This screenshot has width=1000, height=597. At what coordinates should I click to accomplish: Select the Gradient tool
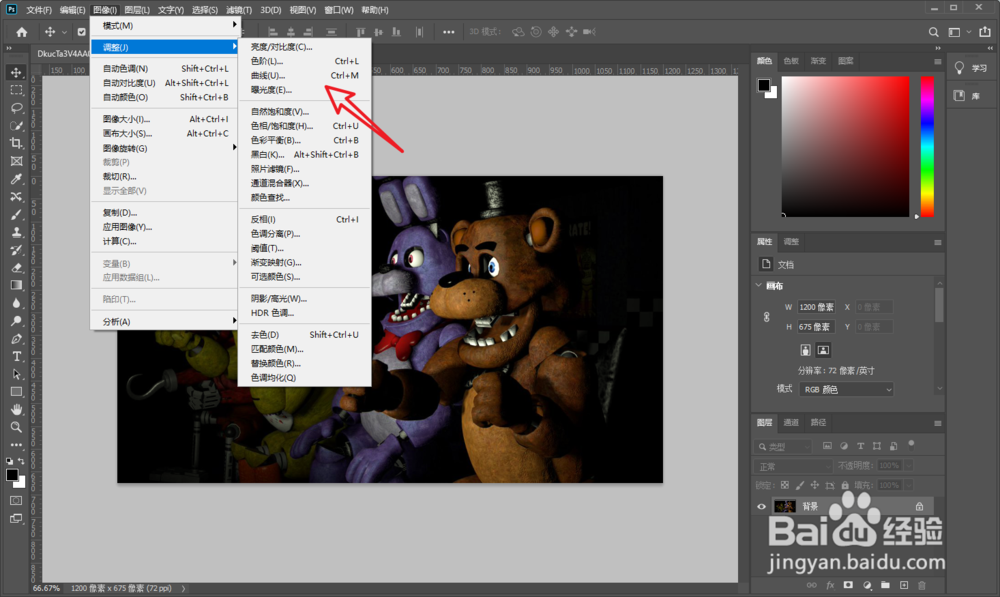[x=17, y=285]
